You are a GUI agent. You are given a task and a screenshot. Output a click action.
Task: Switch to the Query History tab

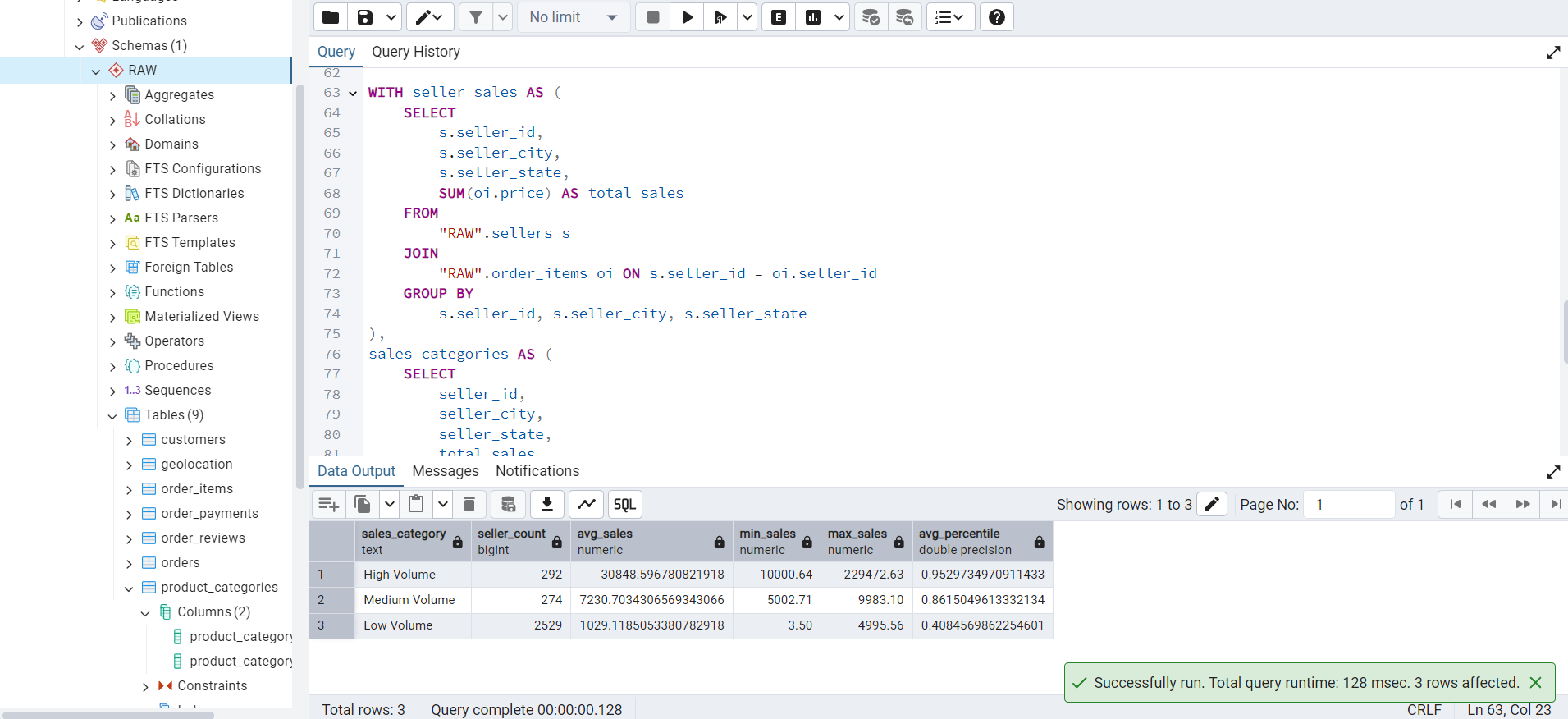[x=415, y=52]
